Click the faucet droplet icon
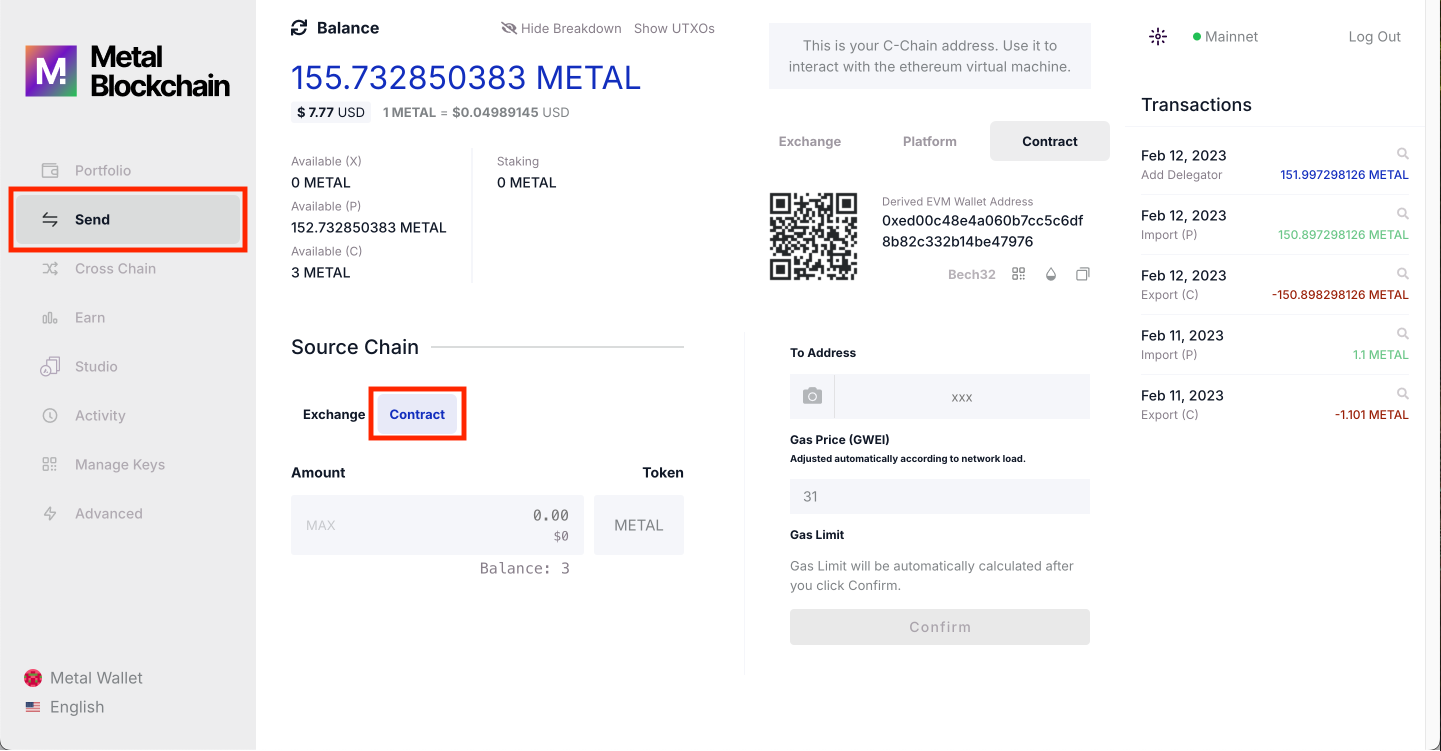Viewport: 1441px width, 751px height. [1051, 274]
